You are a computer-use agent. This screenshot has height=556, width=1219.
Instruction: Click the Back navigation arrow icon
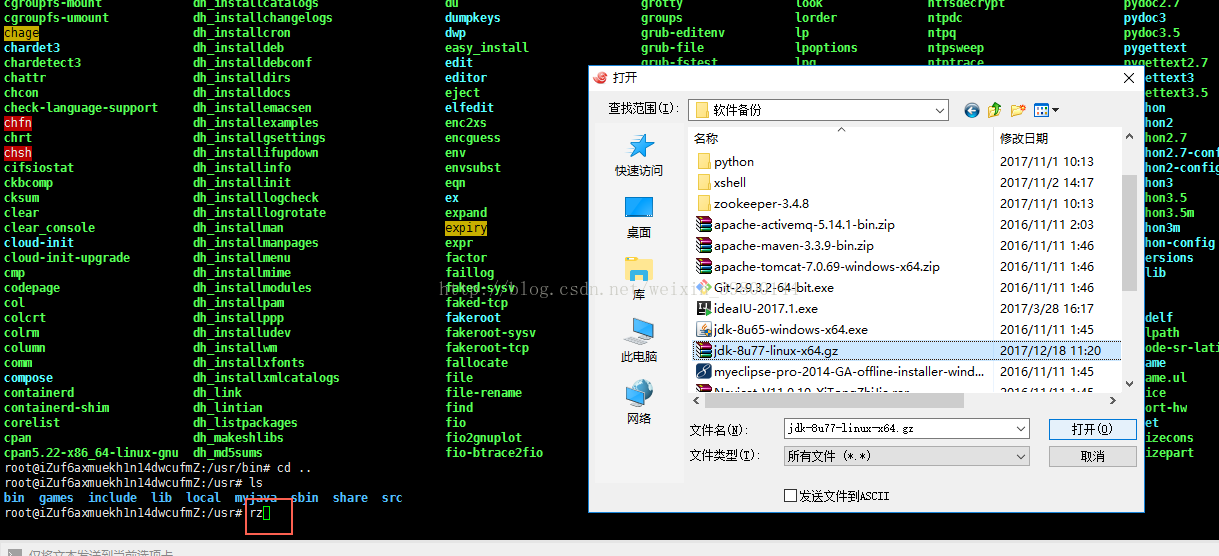pos(971,110)
